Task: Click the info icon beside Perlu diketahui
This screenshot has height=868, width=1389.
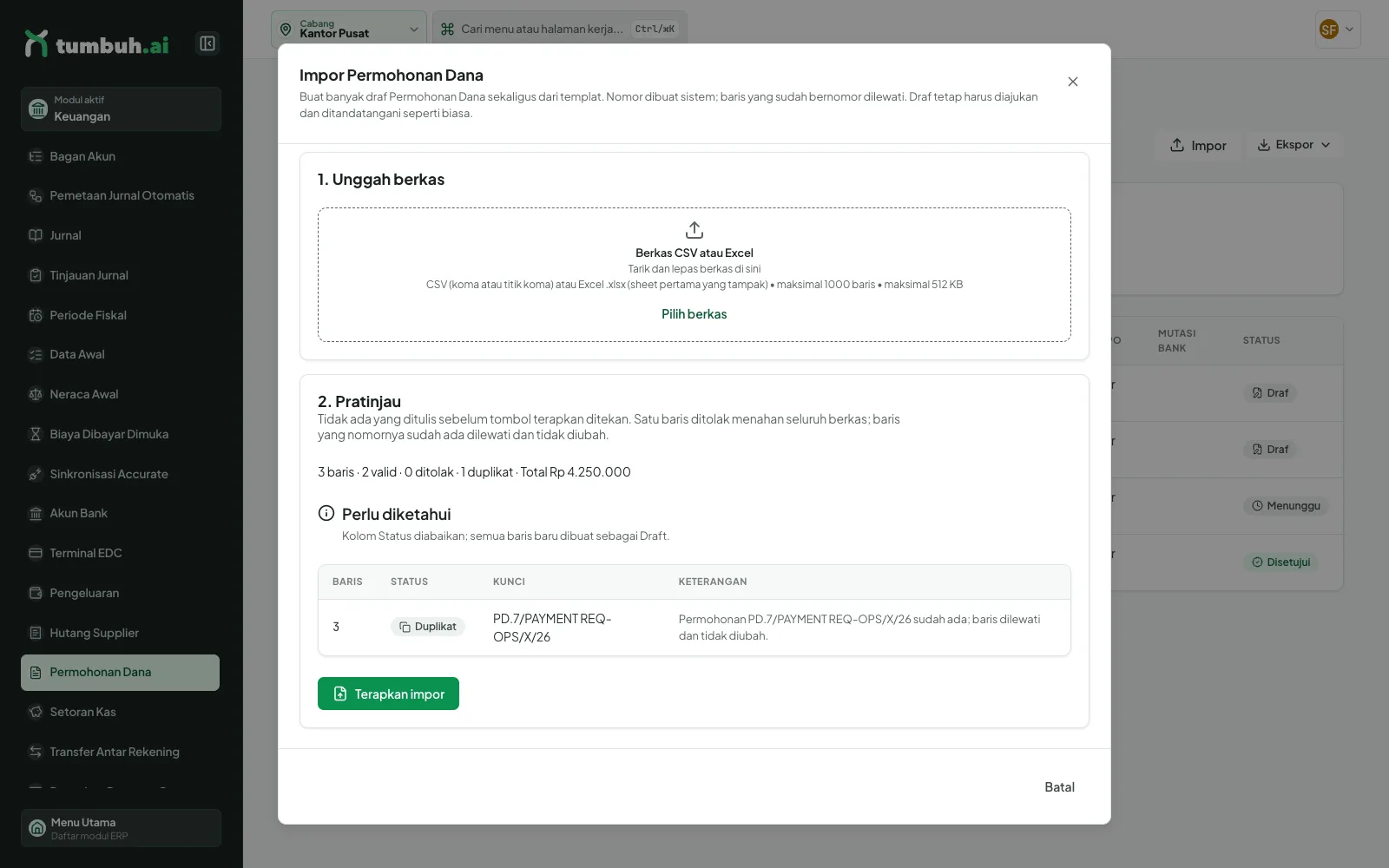Action: point(326,513)
